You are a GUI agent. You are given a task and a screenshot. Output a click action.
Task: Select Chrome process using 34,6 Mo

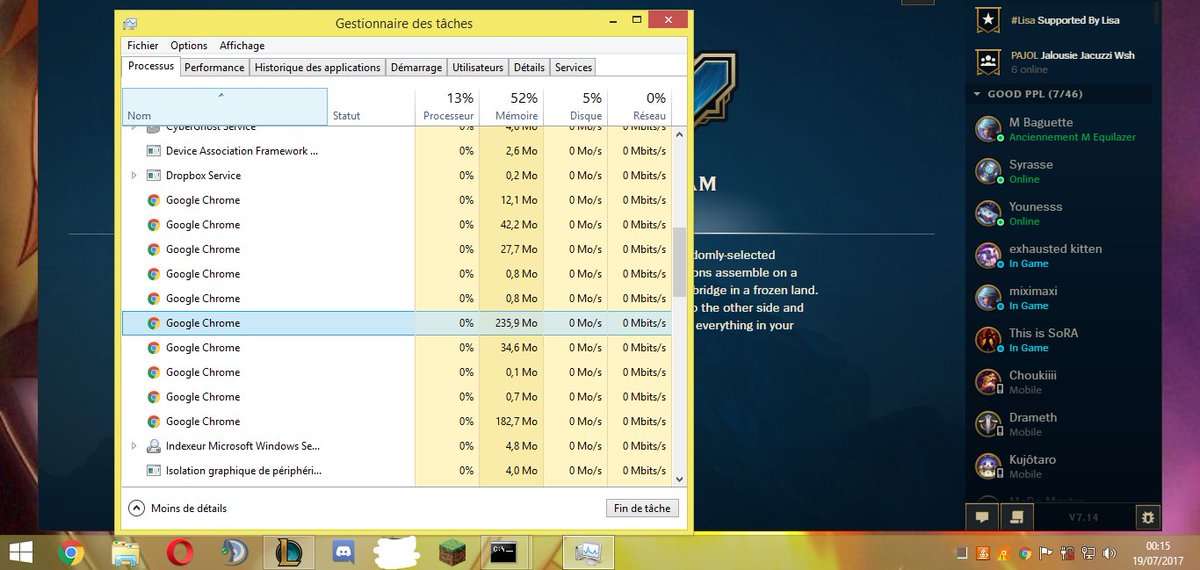coord(396,347)
